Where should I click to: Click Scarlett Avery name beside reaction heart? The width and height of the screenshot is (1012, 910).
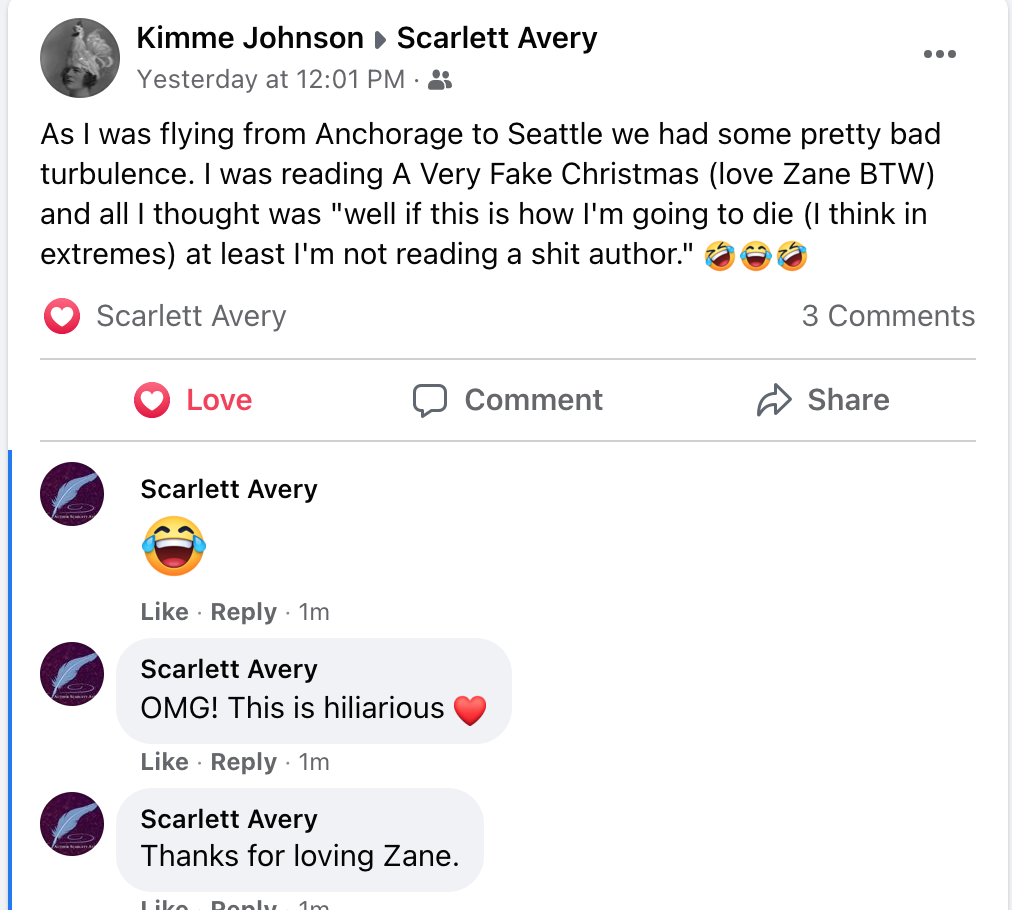[191, 317]
